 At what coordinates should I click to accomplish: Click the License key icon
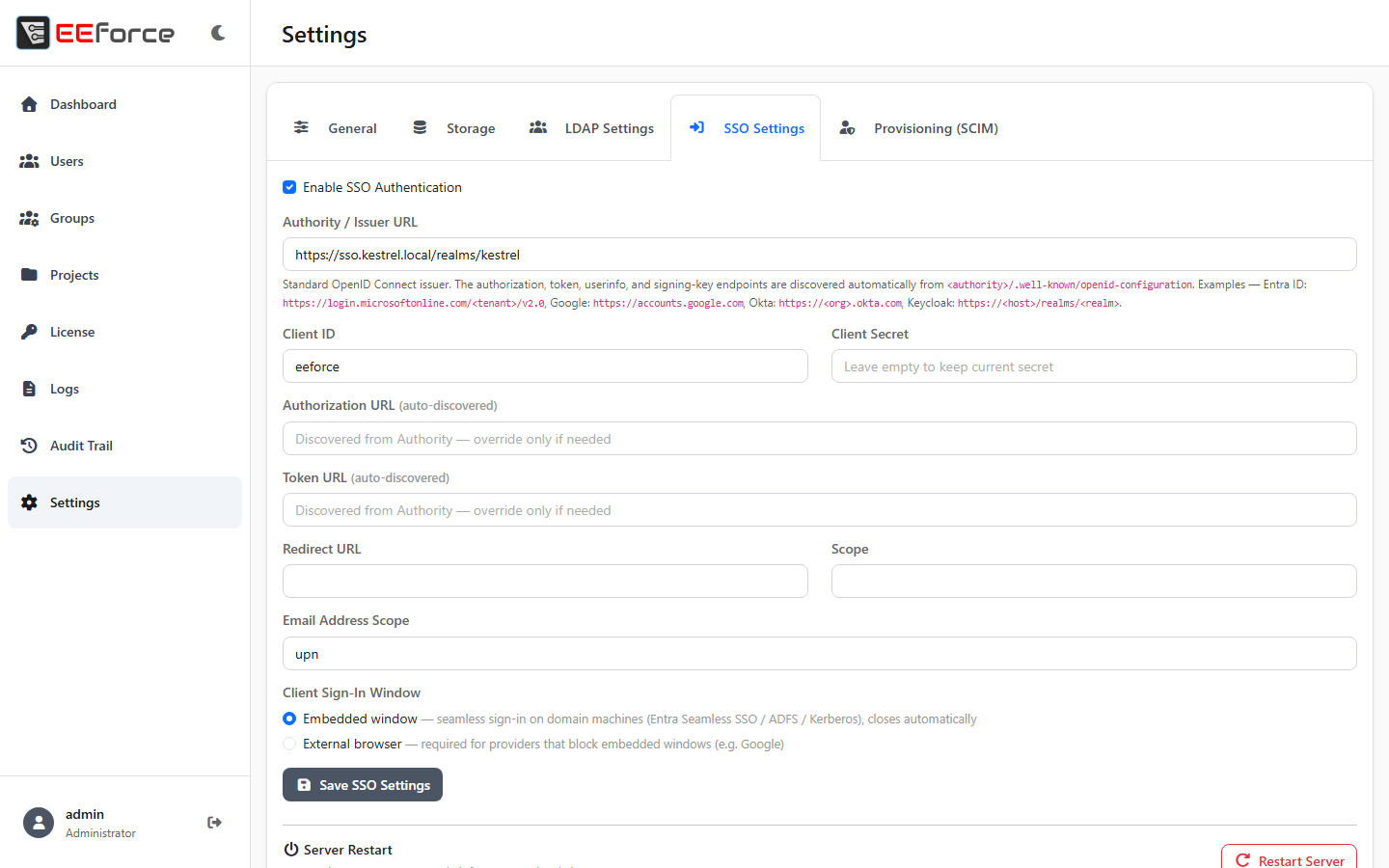[x=29, y=332]
